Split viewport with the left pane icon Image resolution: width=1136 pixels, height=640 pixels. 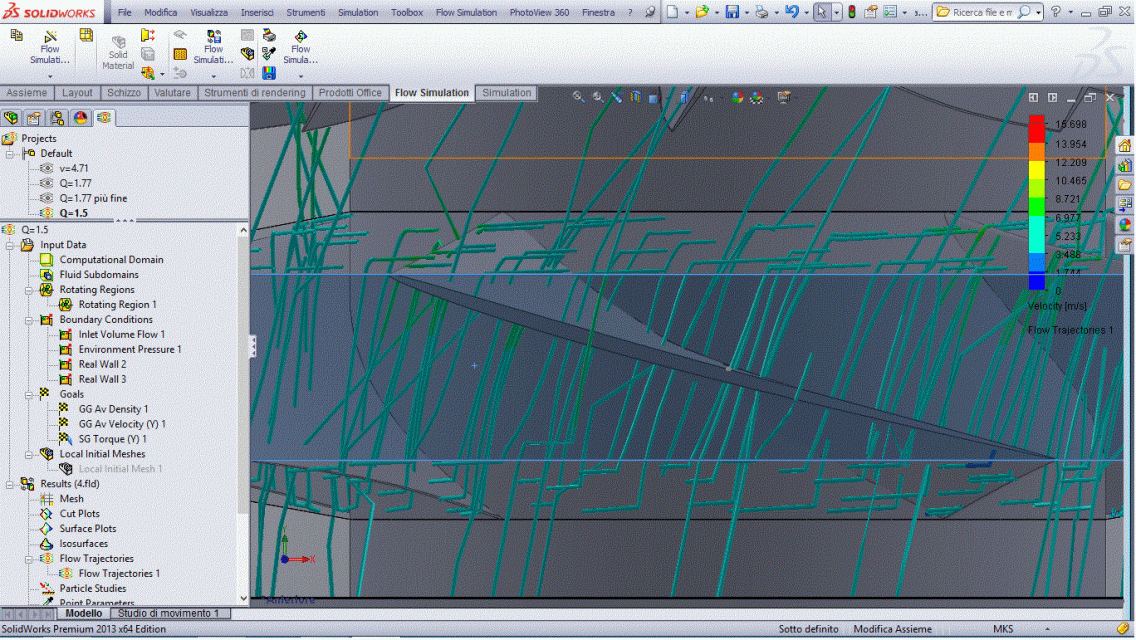pos(1033,97)
